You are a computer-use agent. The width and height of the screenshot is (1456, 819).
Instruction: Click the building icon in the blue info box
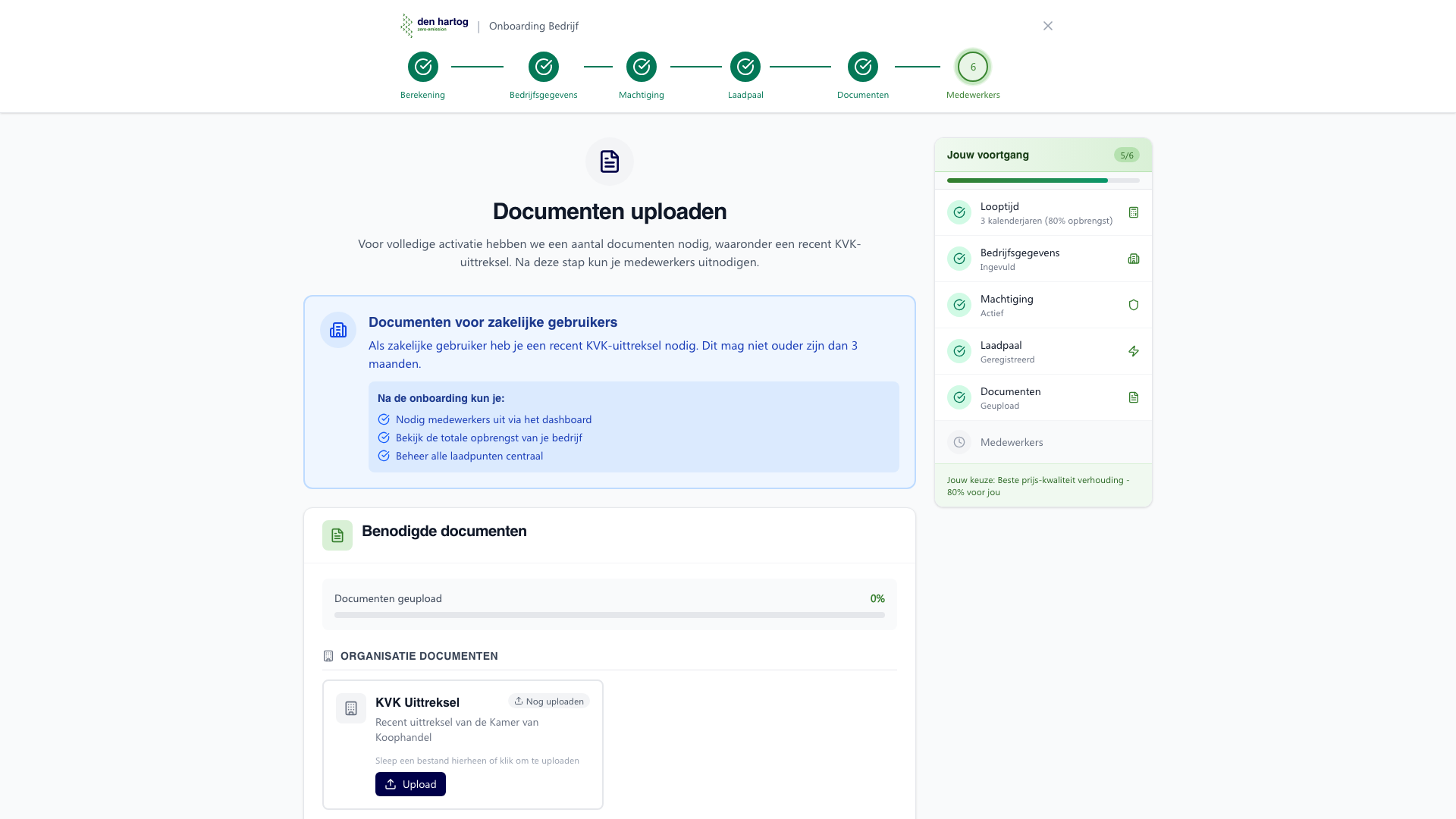pyautogui.click(x=337, y=330)
